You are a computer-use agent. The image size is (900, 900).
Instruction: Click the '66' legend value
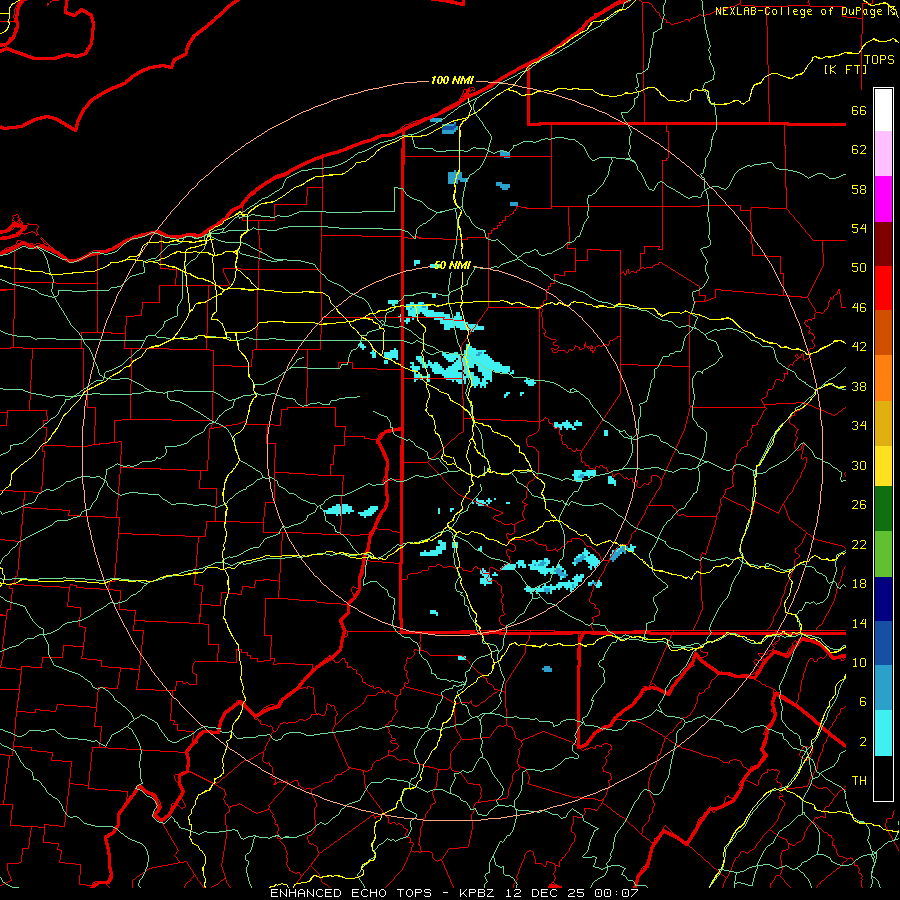coord(859,110)
